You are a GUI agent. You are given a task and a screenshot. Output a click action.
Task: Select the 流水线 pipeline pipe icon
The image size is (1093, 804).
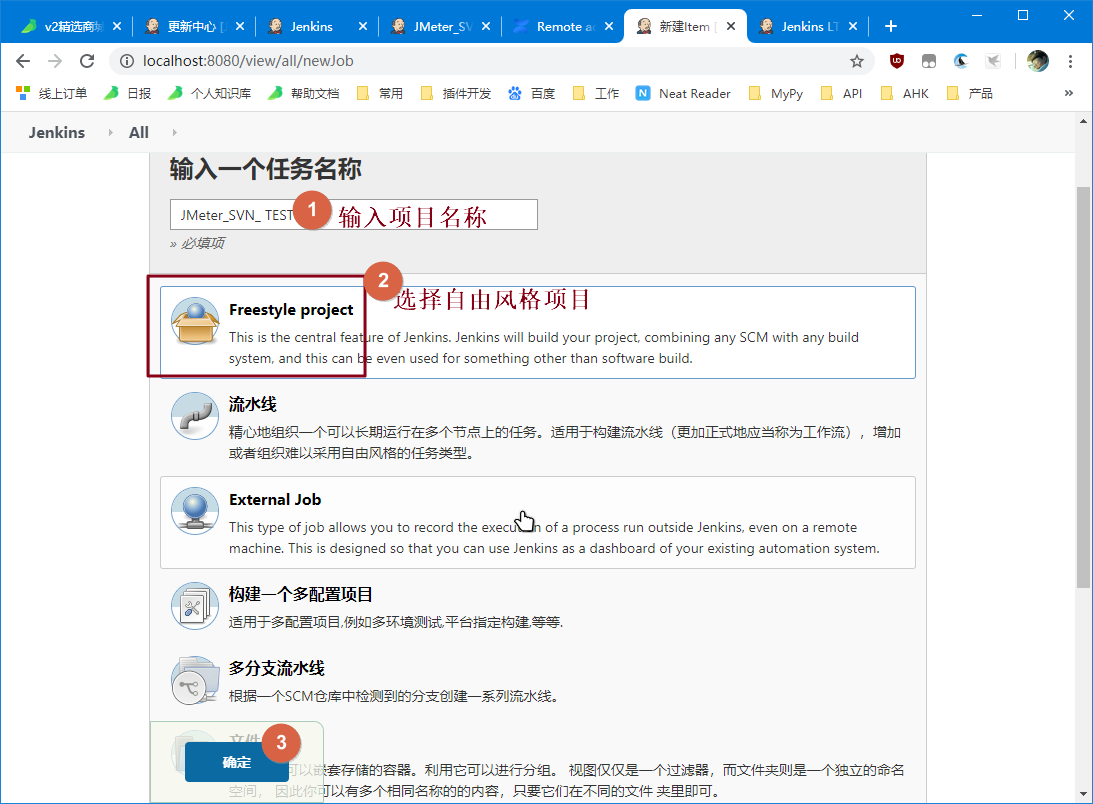pyautogui.click(x=195, y=416)
